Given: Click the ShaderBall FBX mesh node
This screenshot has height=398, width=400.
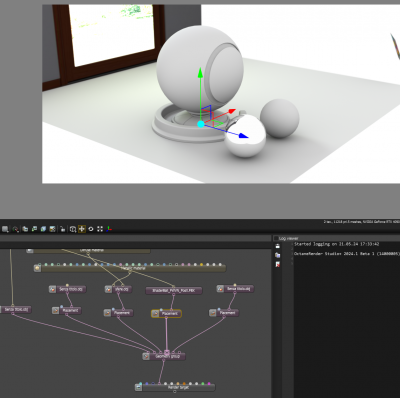Looking at the screenshot, I should (x=174, y=291).
